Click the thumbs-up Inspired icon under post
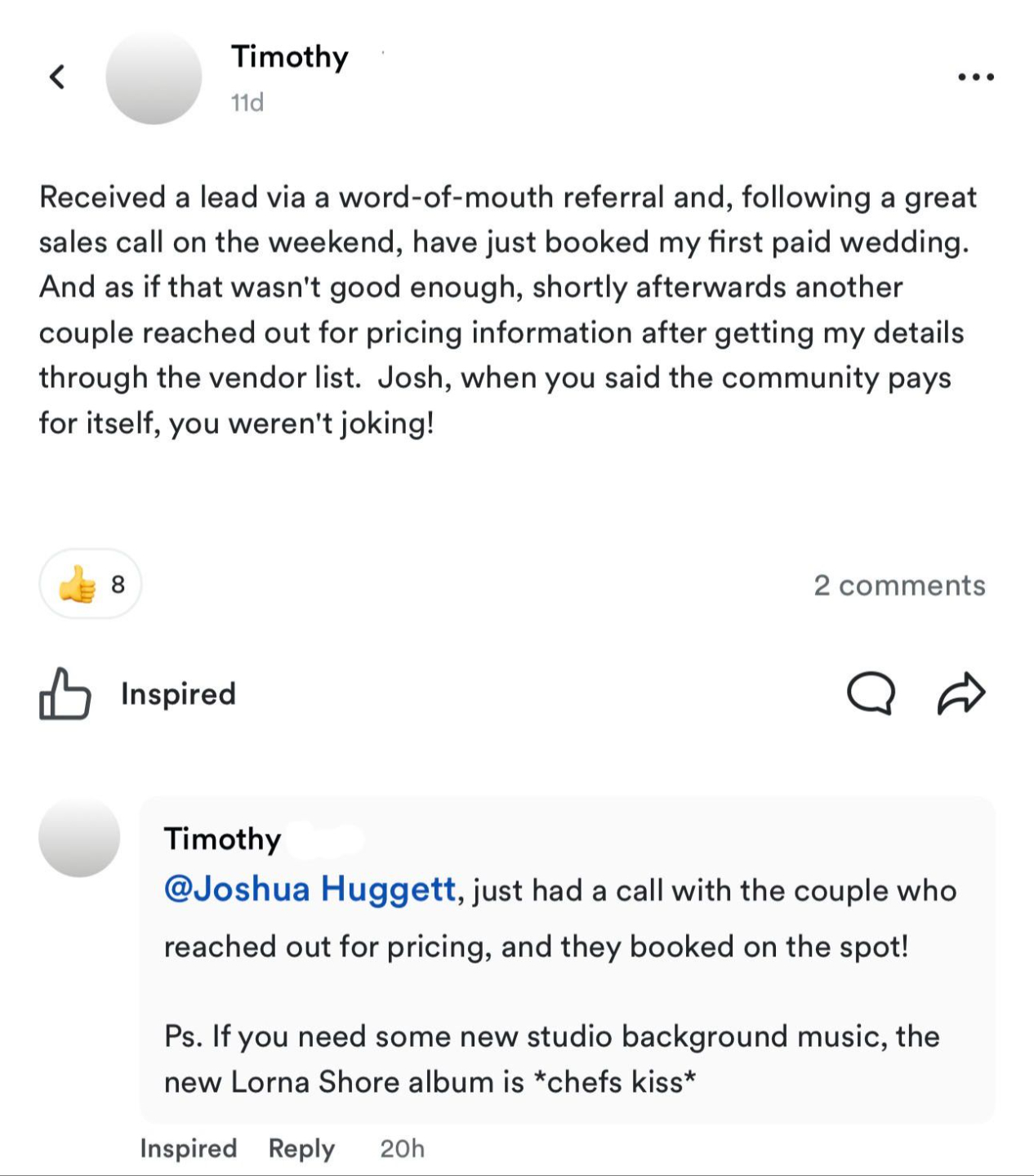Image resolution: width=1034 pixels, height=1176 pixels. tap(65, 694)
